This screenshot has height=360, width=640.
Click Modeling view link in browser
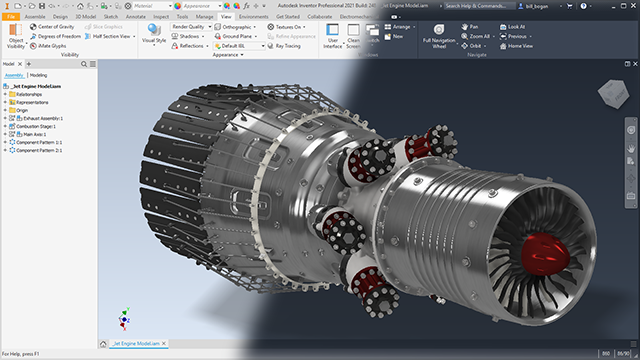pos(38,76)
